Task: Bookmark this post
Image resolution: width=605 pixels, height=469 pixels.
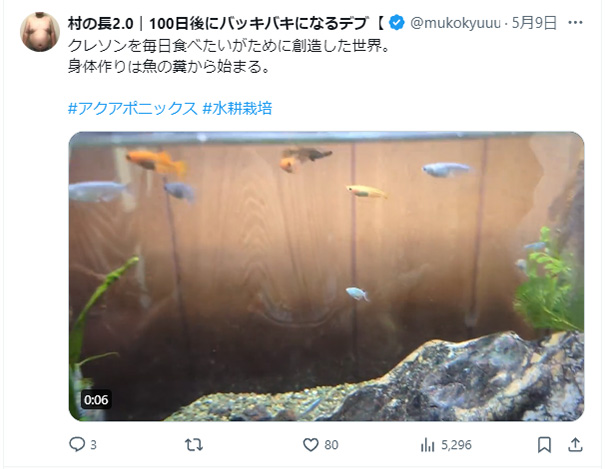Action: [544, 445]
